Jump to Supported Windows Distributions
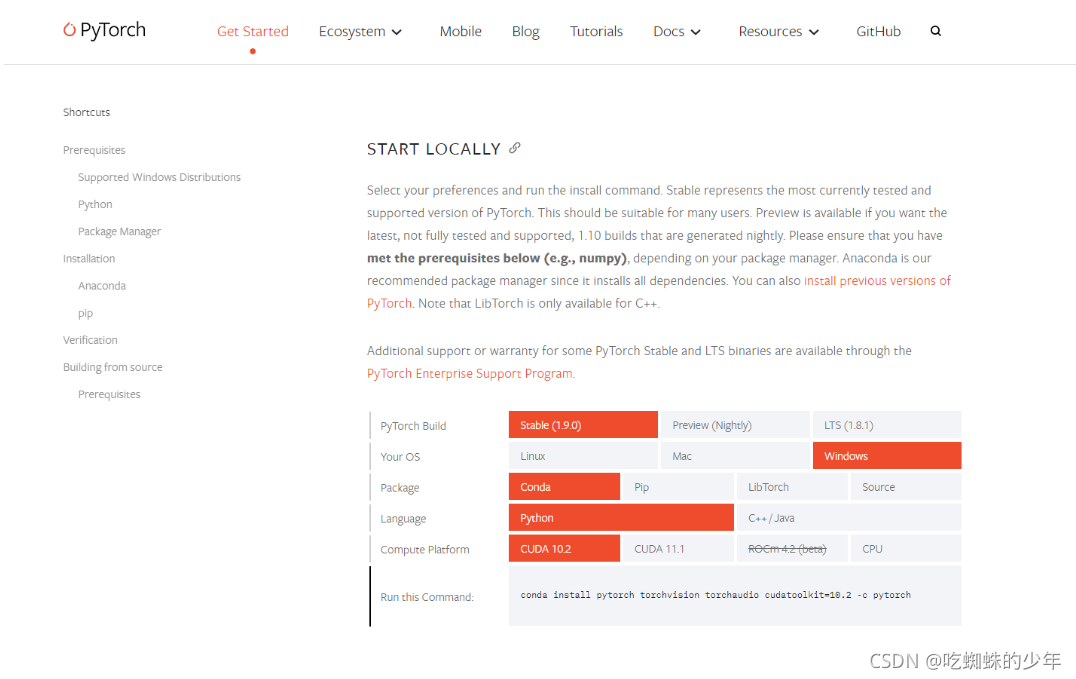The width and height of the screenshot is (1076, 679). [159, 177]
